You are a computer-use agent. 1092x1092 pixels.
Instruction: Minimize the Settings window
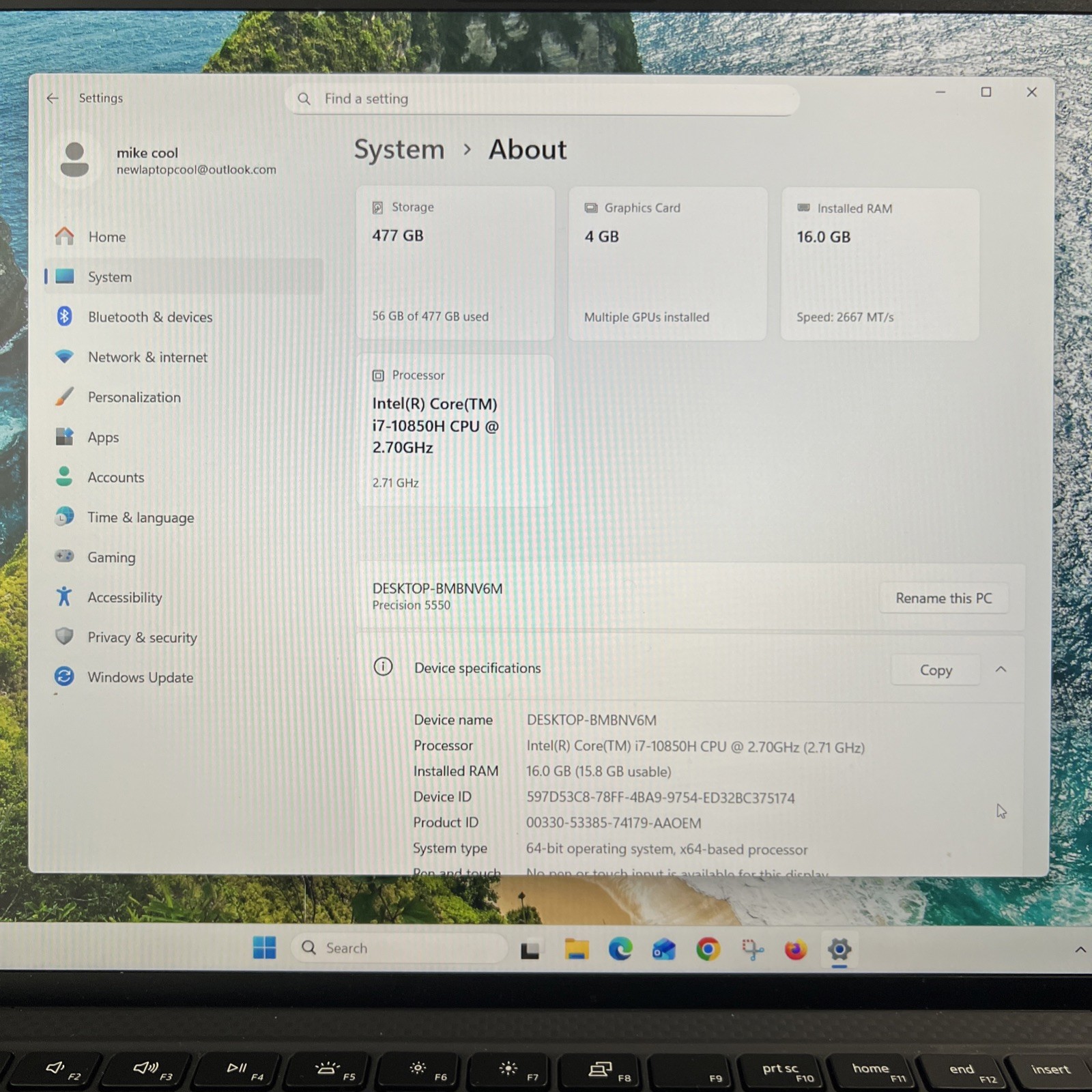pyautogui.click(x=940, y=91)
